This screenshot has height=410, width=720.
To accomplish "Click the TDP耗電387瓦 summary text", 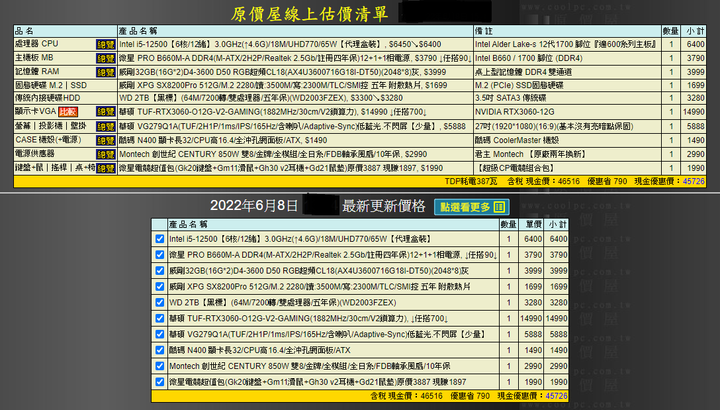I will click(x=471, y=181).
